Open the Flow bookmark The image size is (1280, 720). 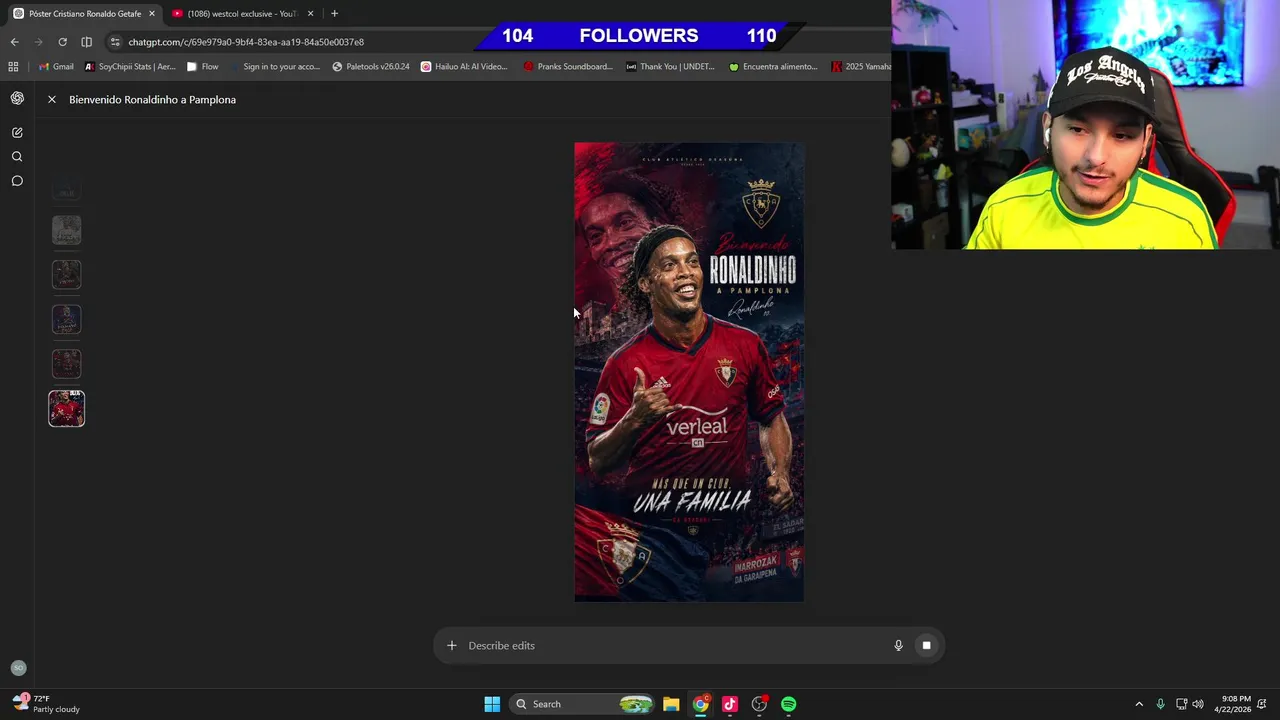click(202, 67)
